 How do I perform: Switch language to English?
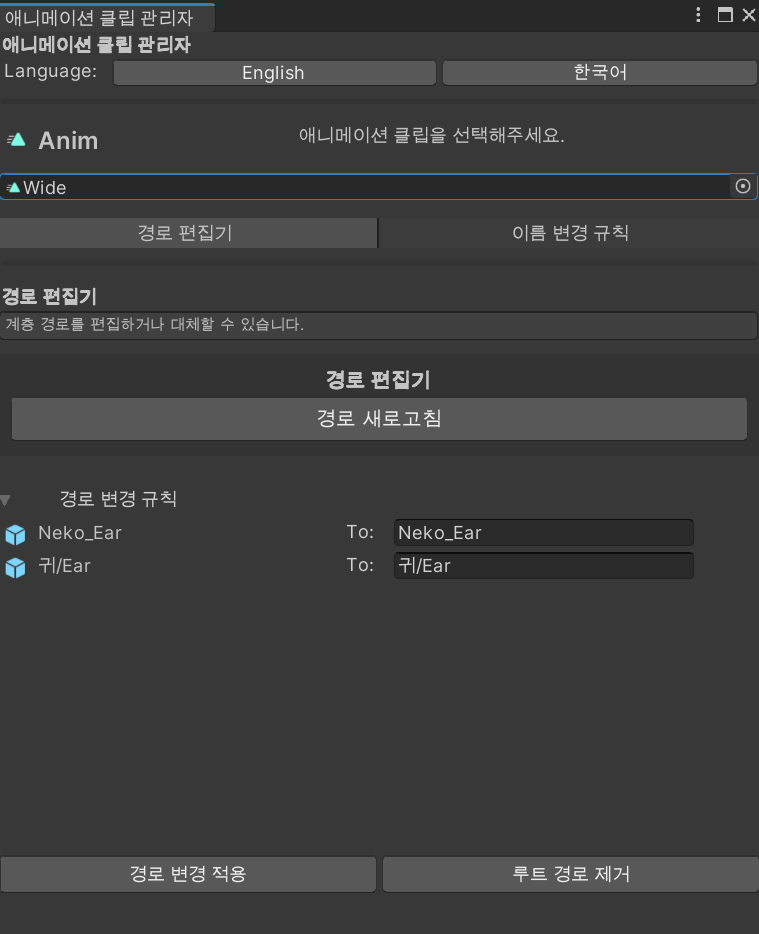[x=275, y=73]
